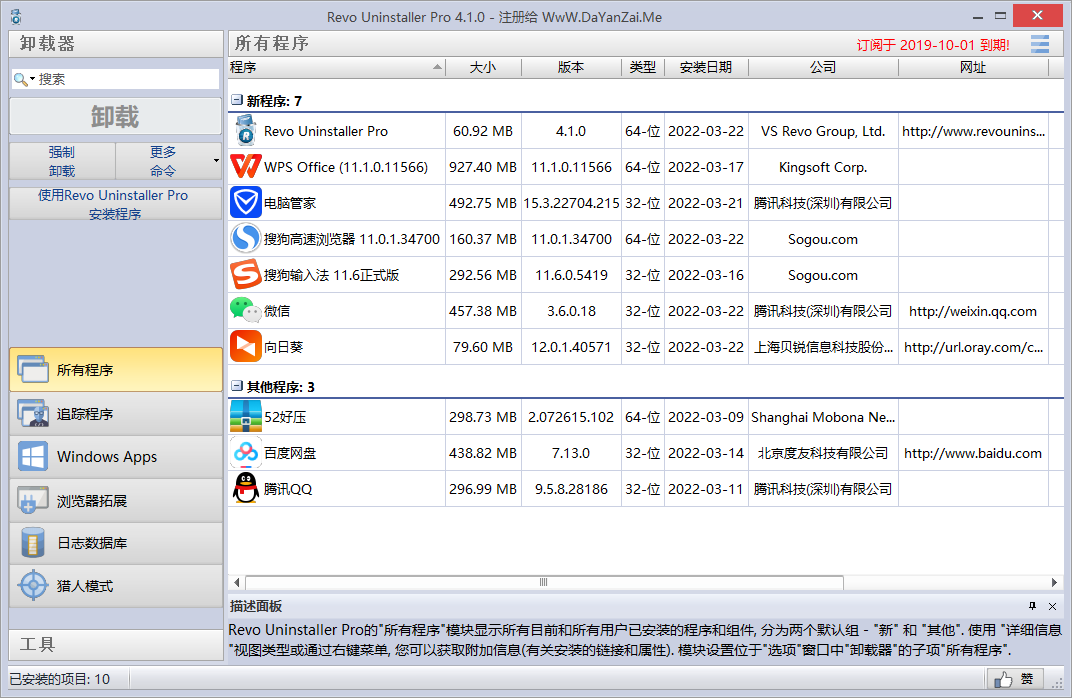This screenshot has width=1072, height=698.
Task: Select the WPS Office program icon
Action: point(245,167)
